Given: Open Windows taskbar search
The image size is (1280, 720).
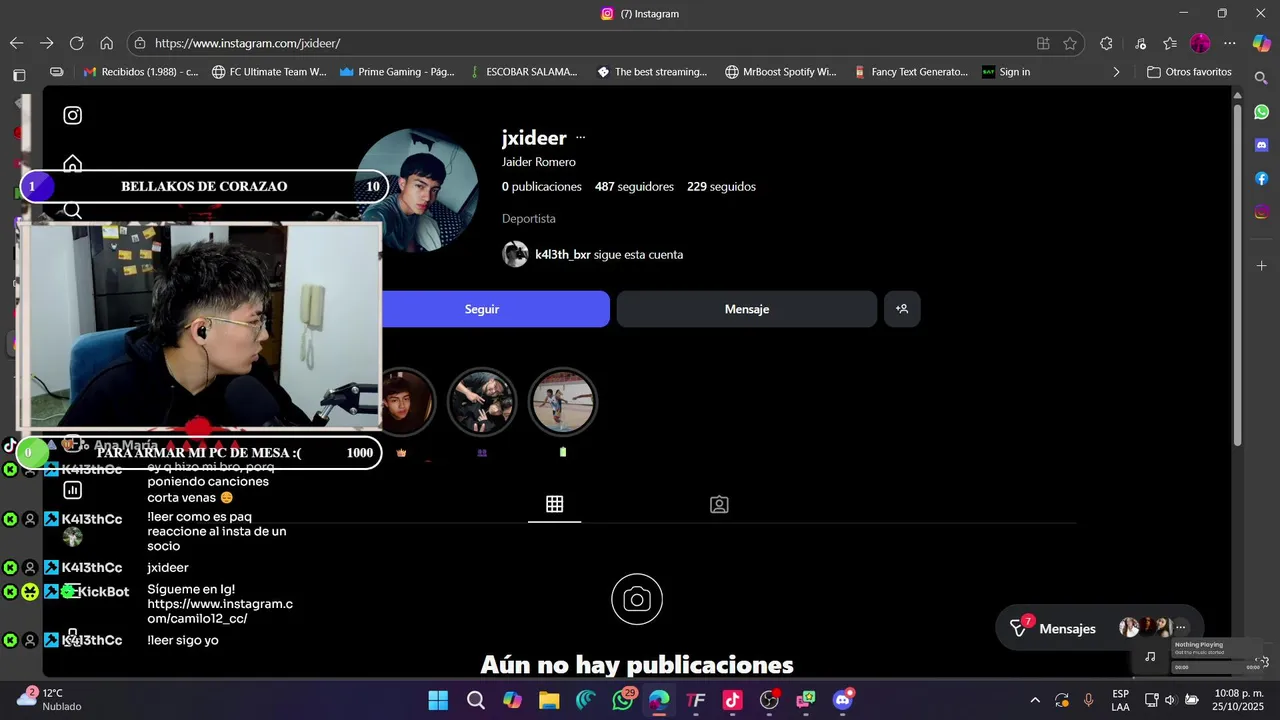Looking at the screenshot, I should click(x=476, y=700).
